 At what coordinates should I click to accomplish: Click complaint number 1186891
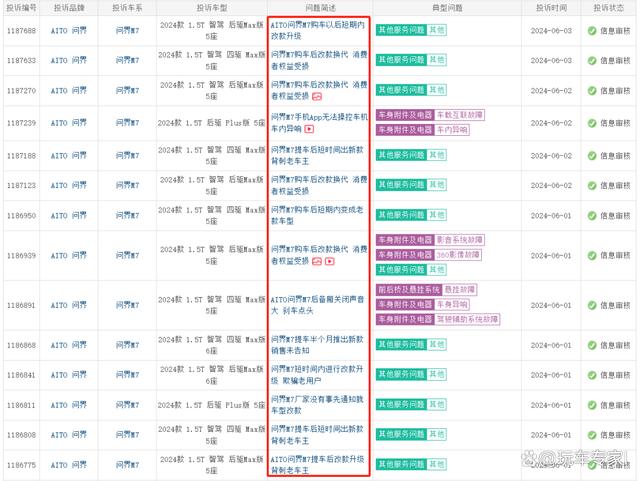[x=21, y=305]
